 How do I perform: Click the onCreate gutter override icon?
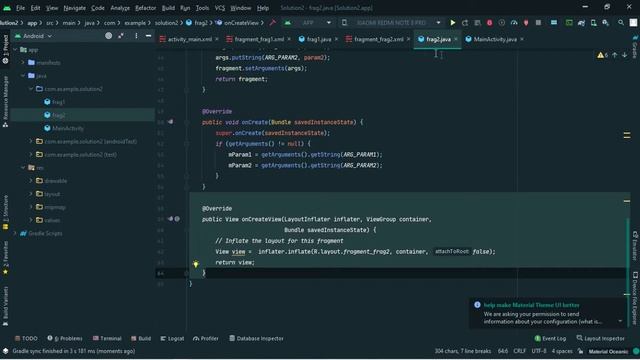[171, 122]
